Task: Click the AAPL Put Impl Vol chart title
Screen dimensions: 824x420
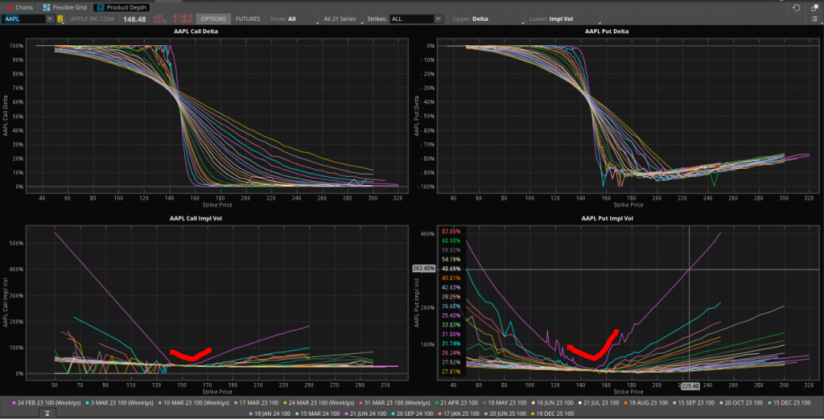Action: click(x=607, y=218)
